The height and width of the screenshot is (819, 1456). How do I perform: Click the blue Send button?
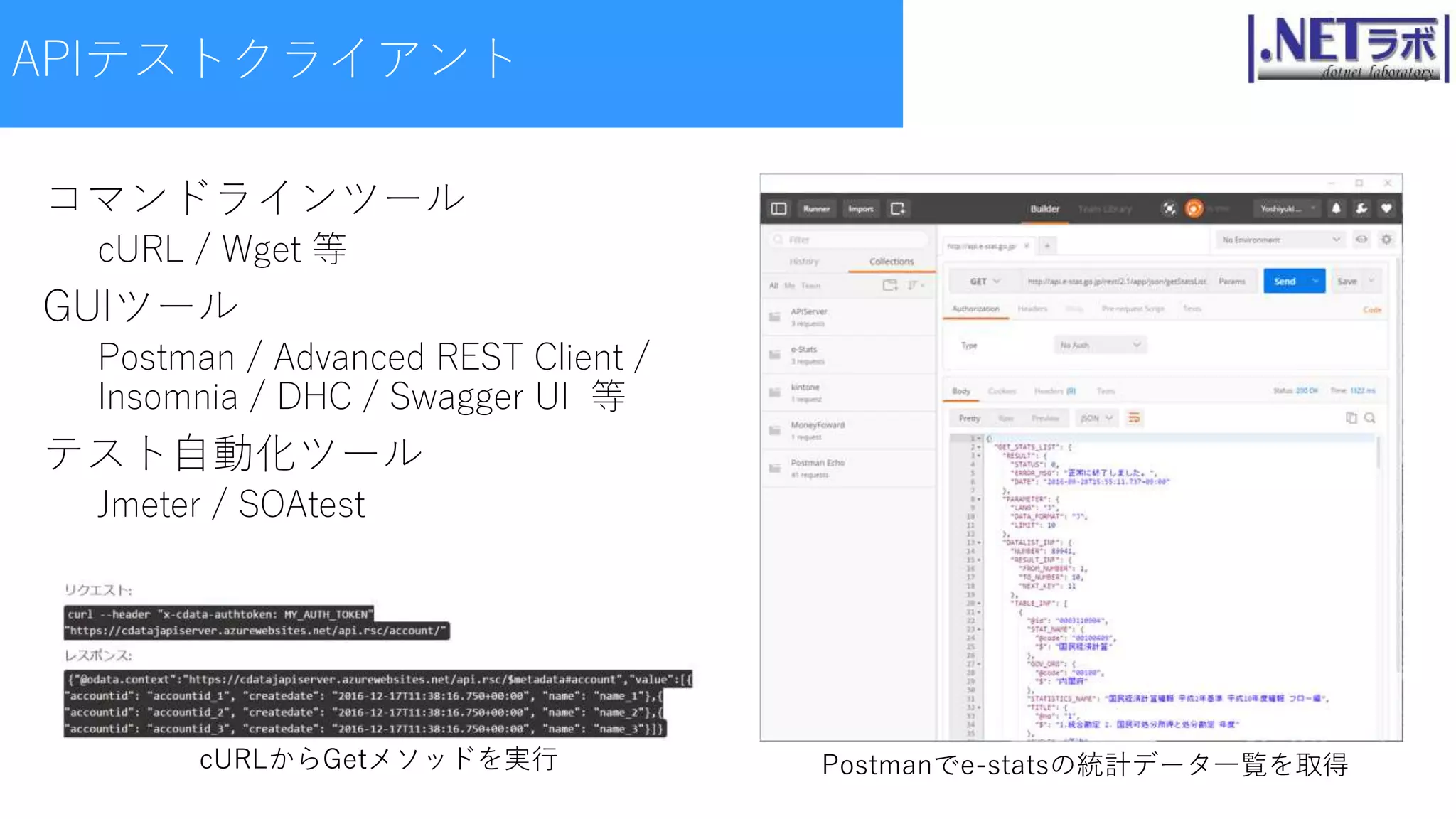pyautogui.click(x=1285, y=282)
